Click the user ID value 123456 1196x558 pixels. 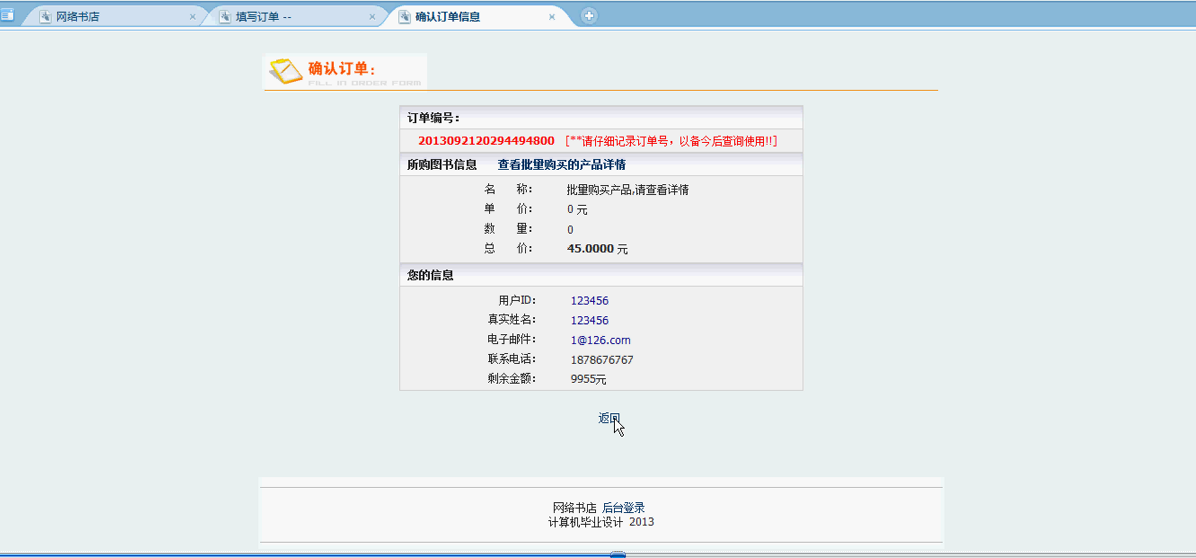point(590,301)
